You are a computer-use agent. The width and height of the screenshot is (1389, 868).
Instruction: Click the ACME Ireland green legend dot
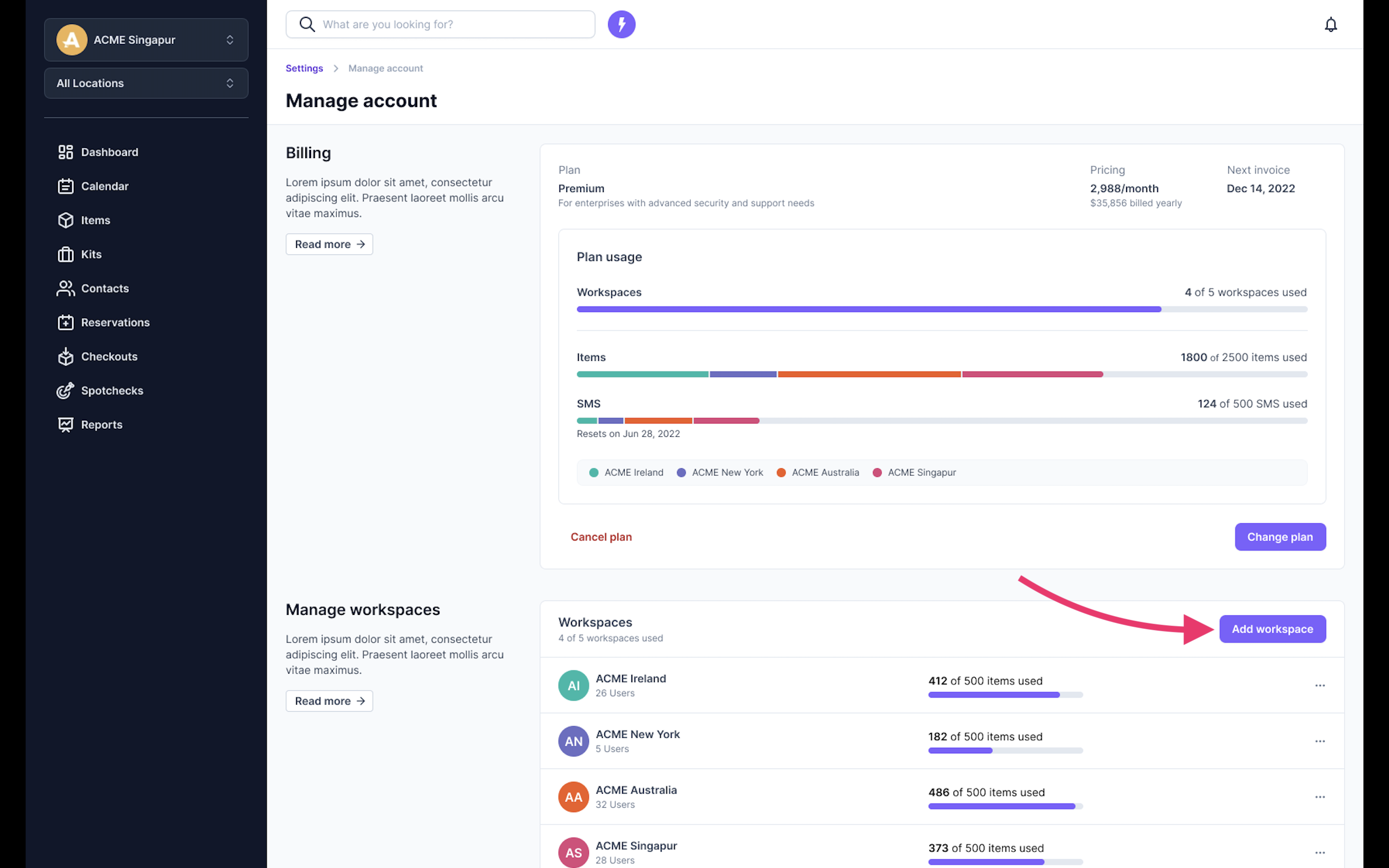594,473
